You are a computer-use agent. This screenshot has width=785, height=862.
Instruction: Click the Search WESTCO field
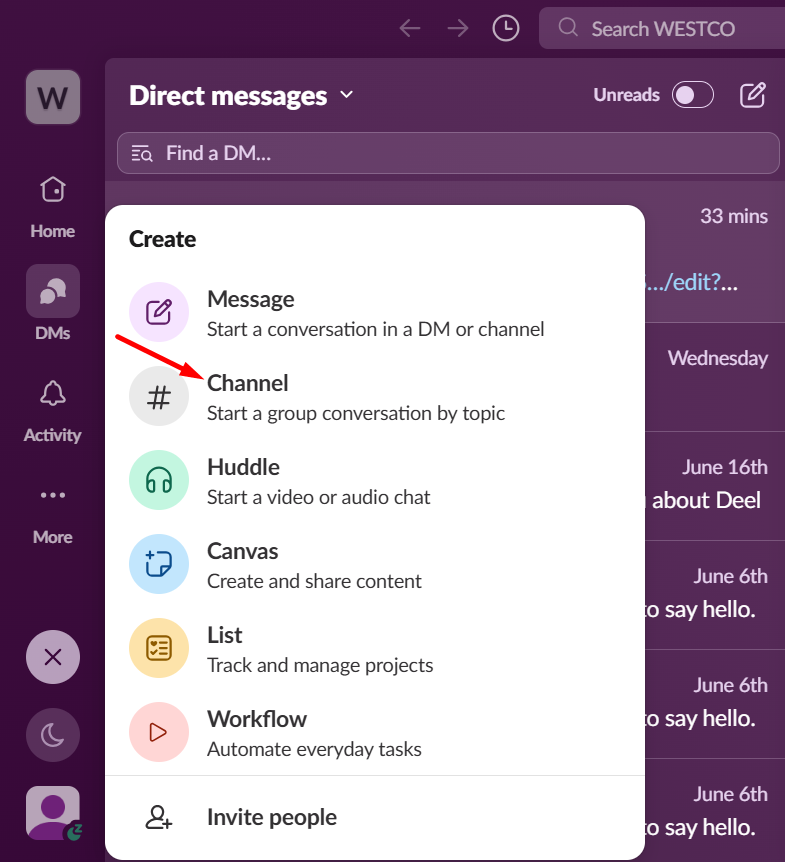point(662,28)
